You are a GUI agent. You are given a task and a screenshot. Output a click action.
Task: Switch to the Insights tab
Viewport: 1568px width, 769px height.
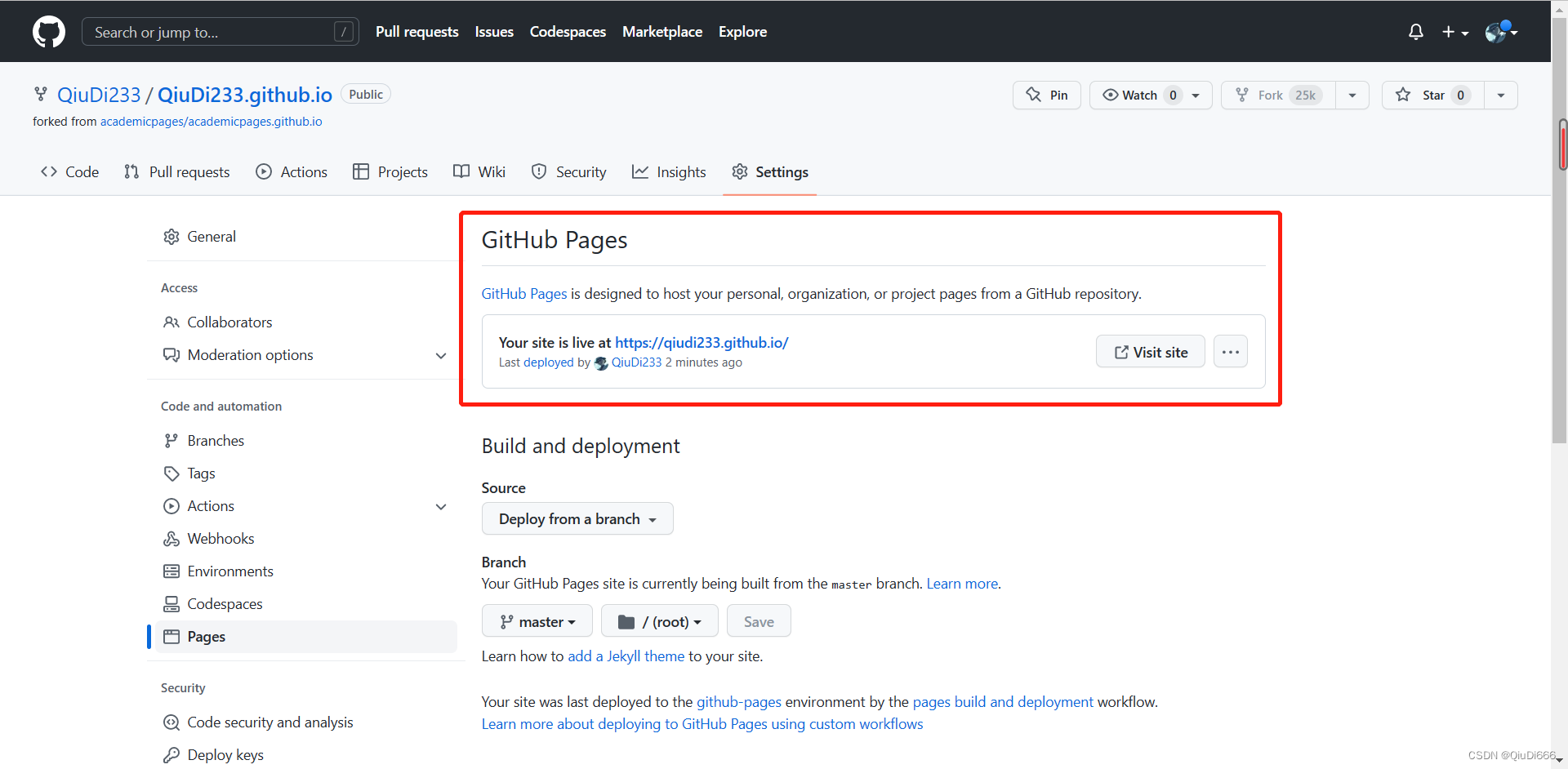[x=669, y=172]
